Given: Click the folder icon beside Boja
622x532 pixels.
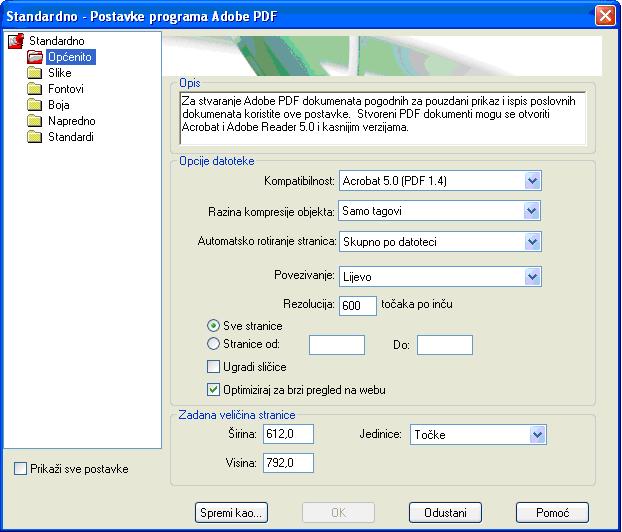Looking at the screenshot, I should pos(35,105).
